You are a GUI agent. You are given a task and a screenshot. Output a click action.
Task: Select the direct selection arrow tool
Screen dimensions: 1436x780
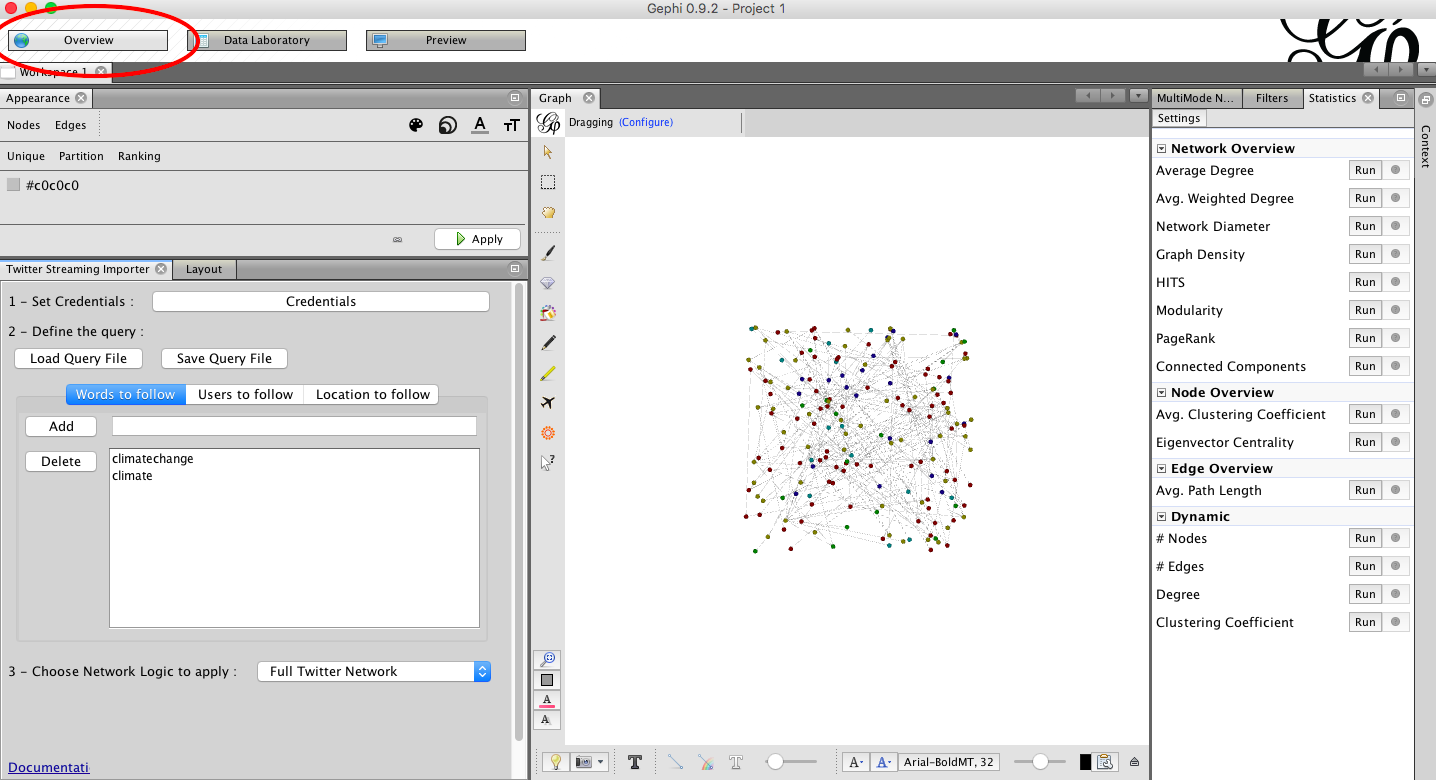pos(548,152)
